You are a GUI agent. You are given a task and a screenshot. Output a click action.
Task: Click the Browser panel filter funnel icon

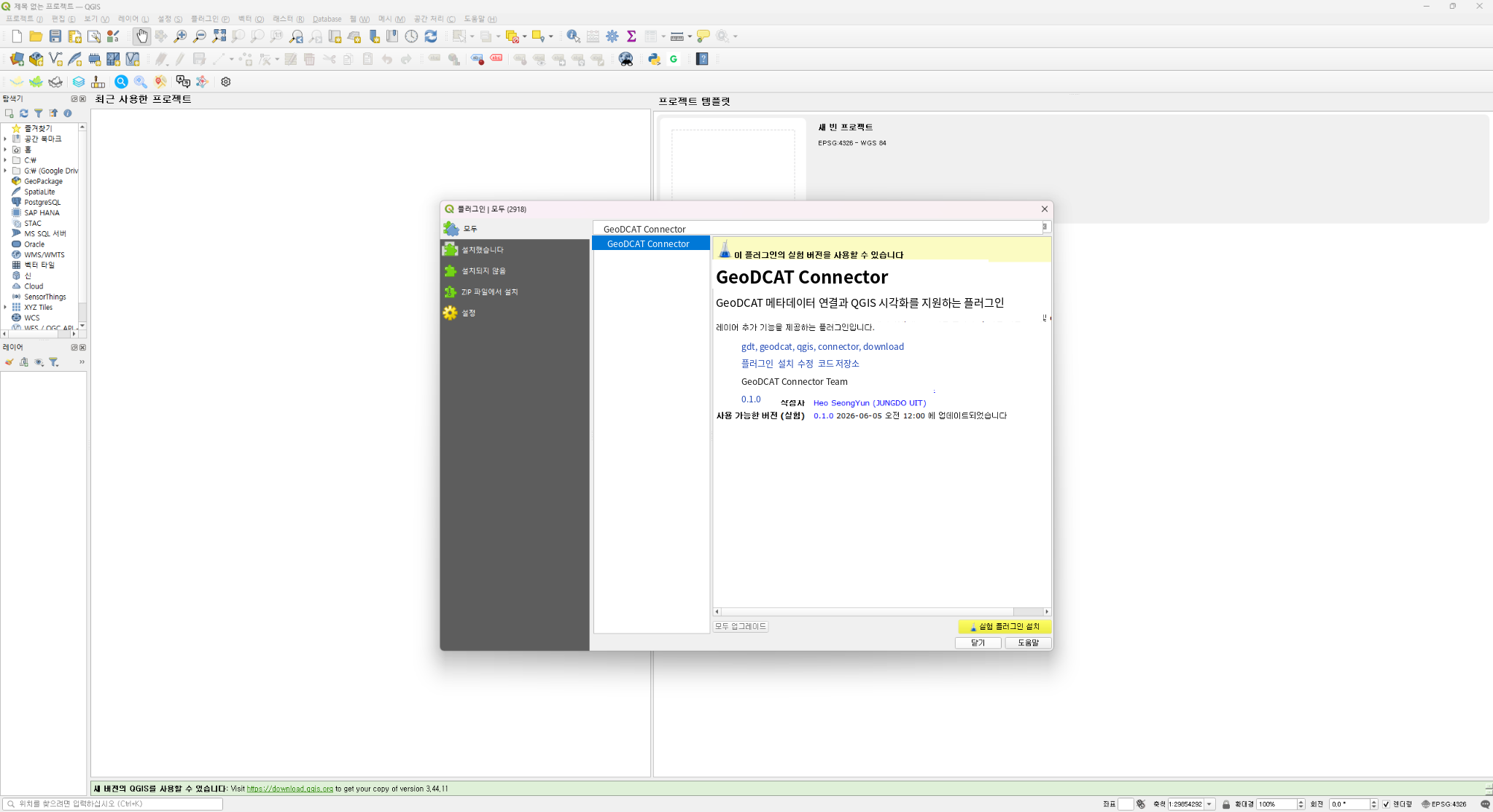[39, 113]
